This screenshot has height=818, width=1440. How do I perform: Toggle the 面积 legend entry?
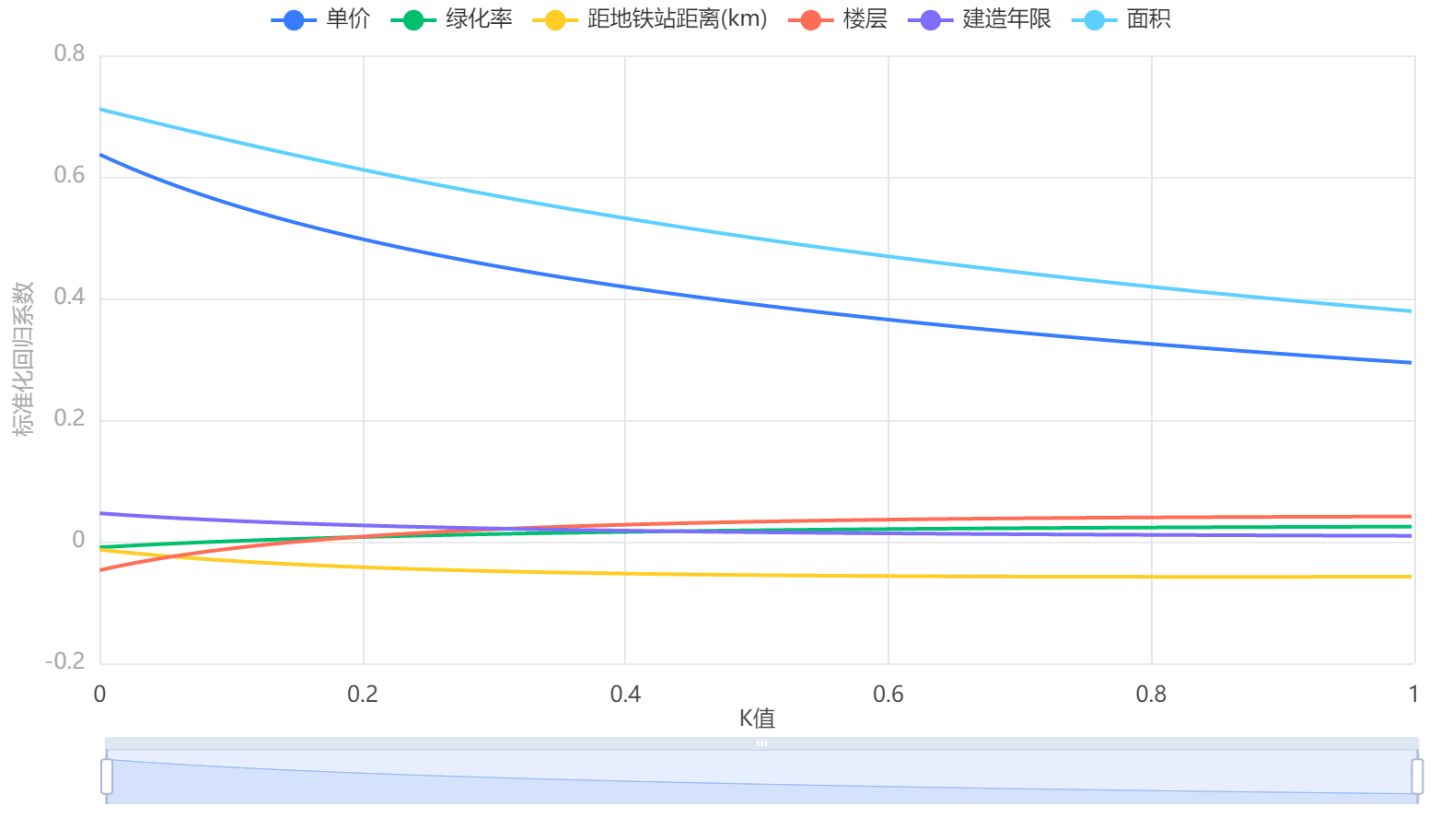pos(1122,19)
